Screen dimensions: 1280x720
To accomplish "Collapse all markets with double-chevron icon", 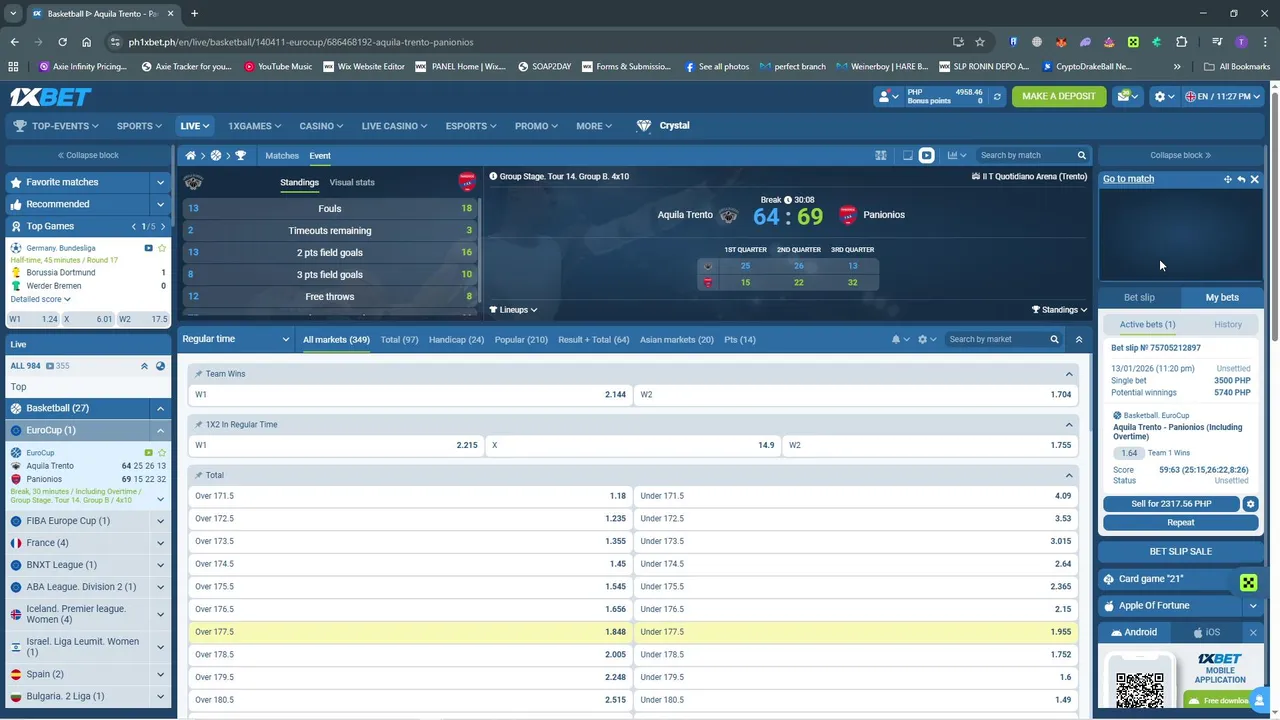I will pos(1079,339).
